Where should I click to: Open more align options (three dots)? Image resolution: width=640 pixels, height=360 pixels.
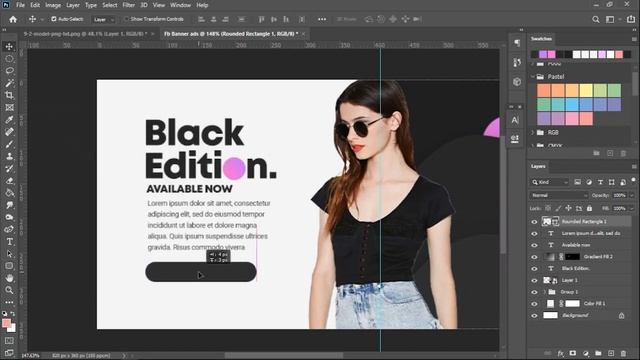click(322, 19)
